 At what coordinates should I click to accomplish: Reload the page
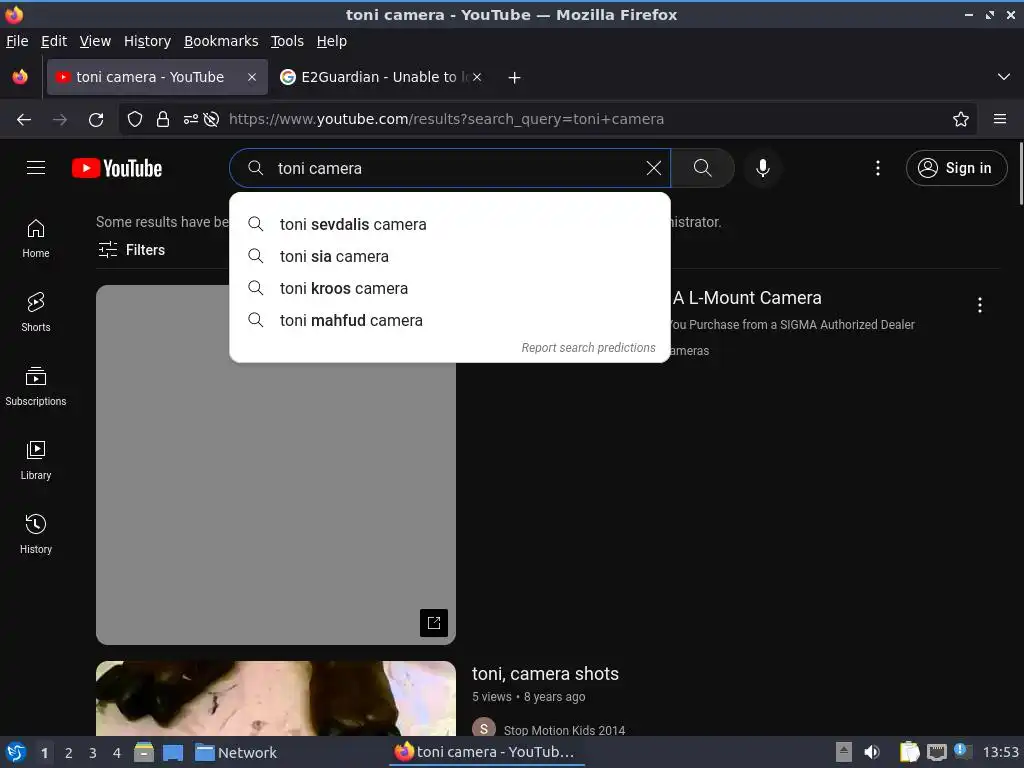pos(96,119)
